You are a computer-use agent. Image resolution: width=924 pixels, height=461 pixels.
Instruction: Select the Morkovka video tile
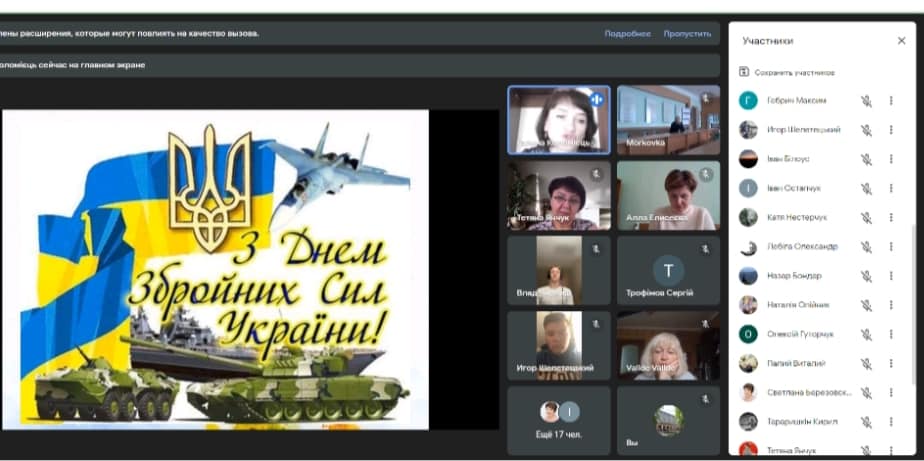668,120
